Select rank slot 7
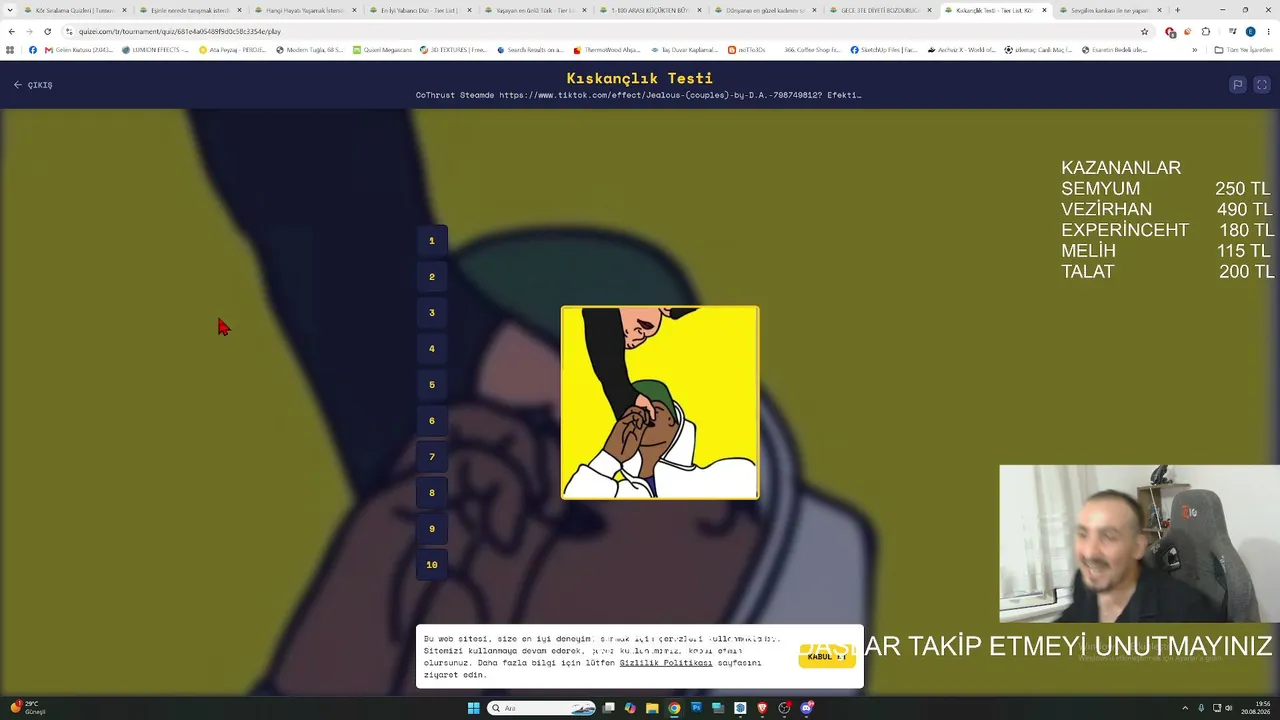Image resolution: width=1280 pixels, height=720 pixels. coord(432,457)
